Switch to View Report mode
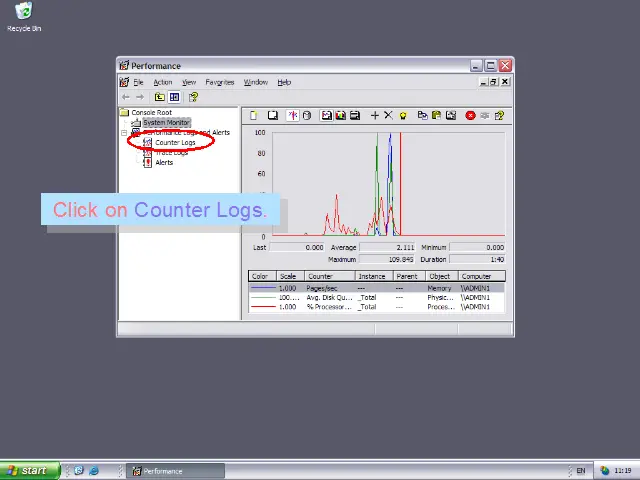The height and width of the screenshot is (480, 640). coord(354,116)
